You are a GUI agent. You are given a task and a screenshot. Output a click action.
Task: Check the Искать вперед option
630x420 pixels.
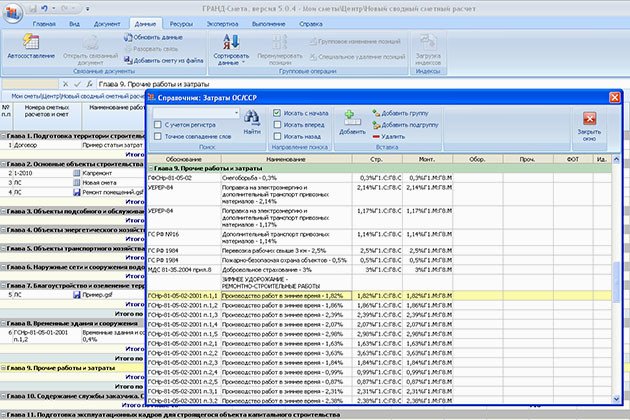point(278,125)
